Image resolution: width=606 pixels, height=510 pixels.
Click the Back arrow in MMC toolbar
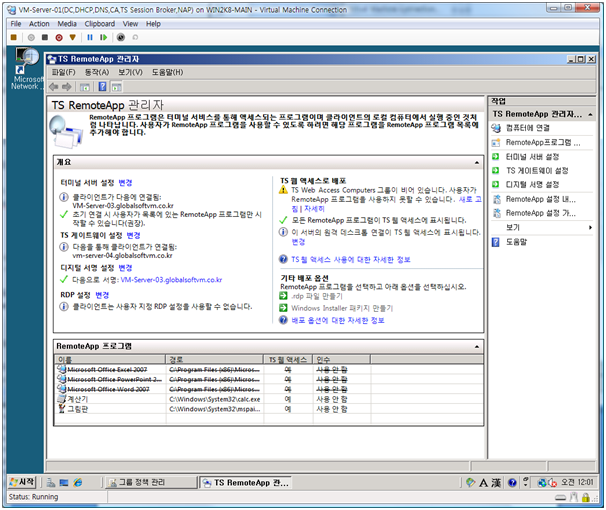pyautogui.click(x=54, y=87)
